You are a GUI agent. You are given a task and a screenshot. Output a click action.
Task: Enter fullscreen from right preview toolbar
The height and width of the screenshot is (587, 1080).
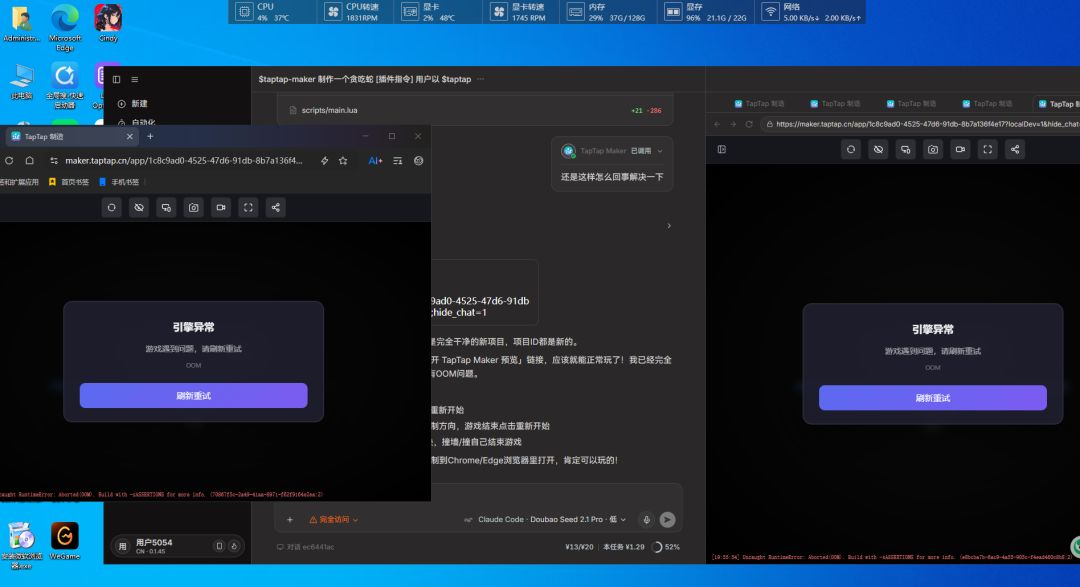coord(988,150)
